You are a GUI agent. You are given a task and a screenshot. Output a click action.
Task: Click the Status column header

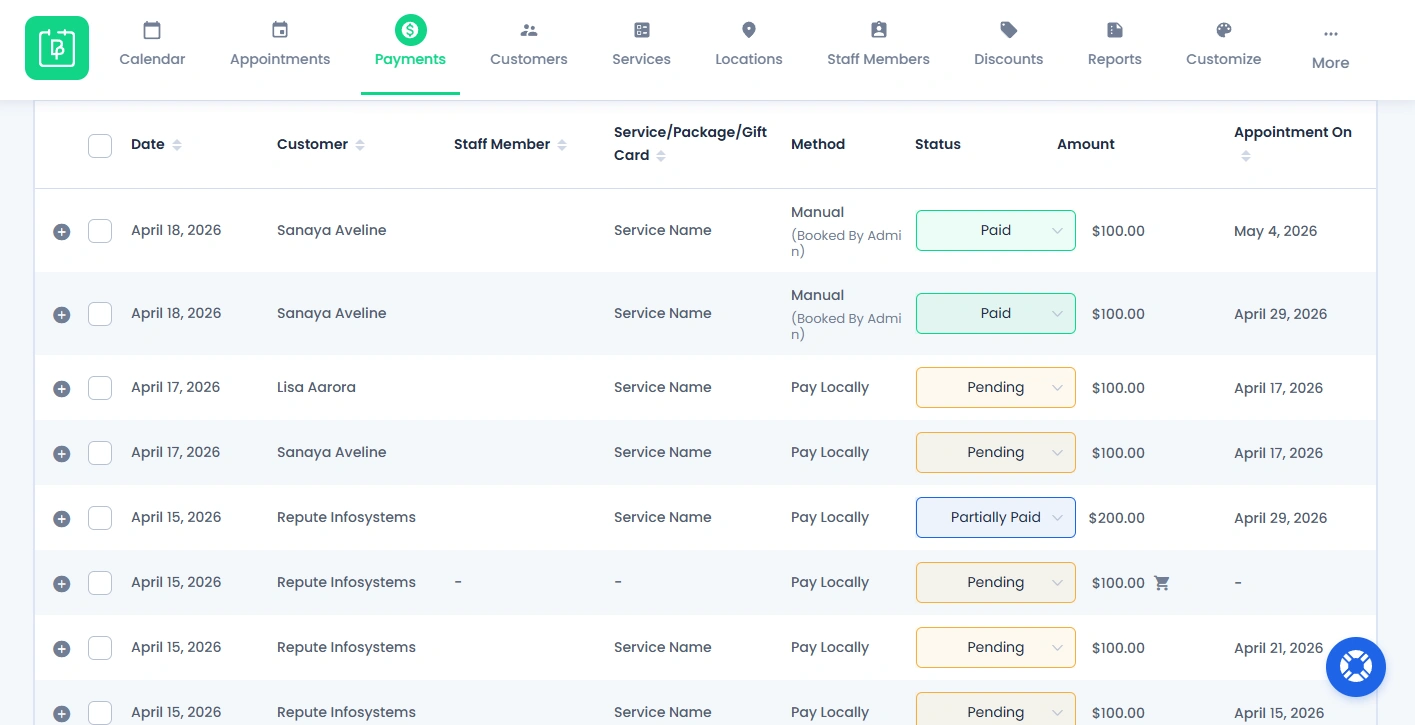938,144
